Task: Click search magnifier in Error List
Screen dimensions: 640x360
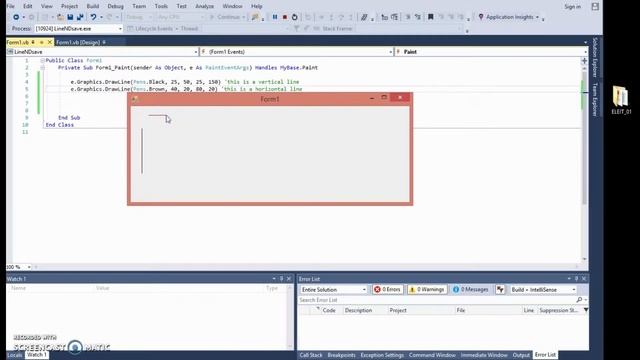Action: coord(579,300)
